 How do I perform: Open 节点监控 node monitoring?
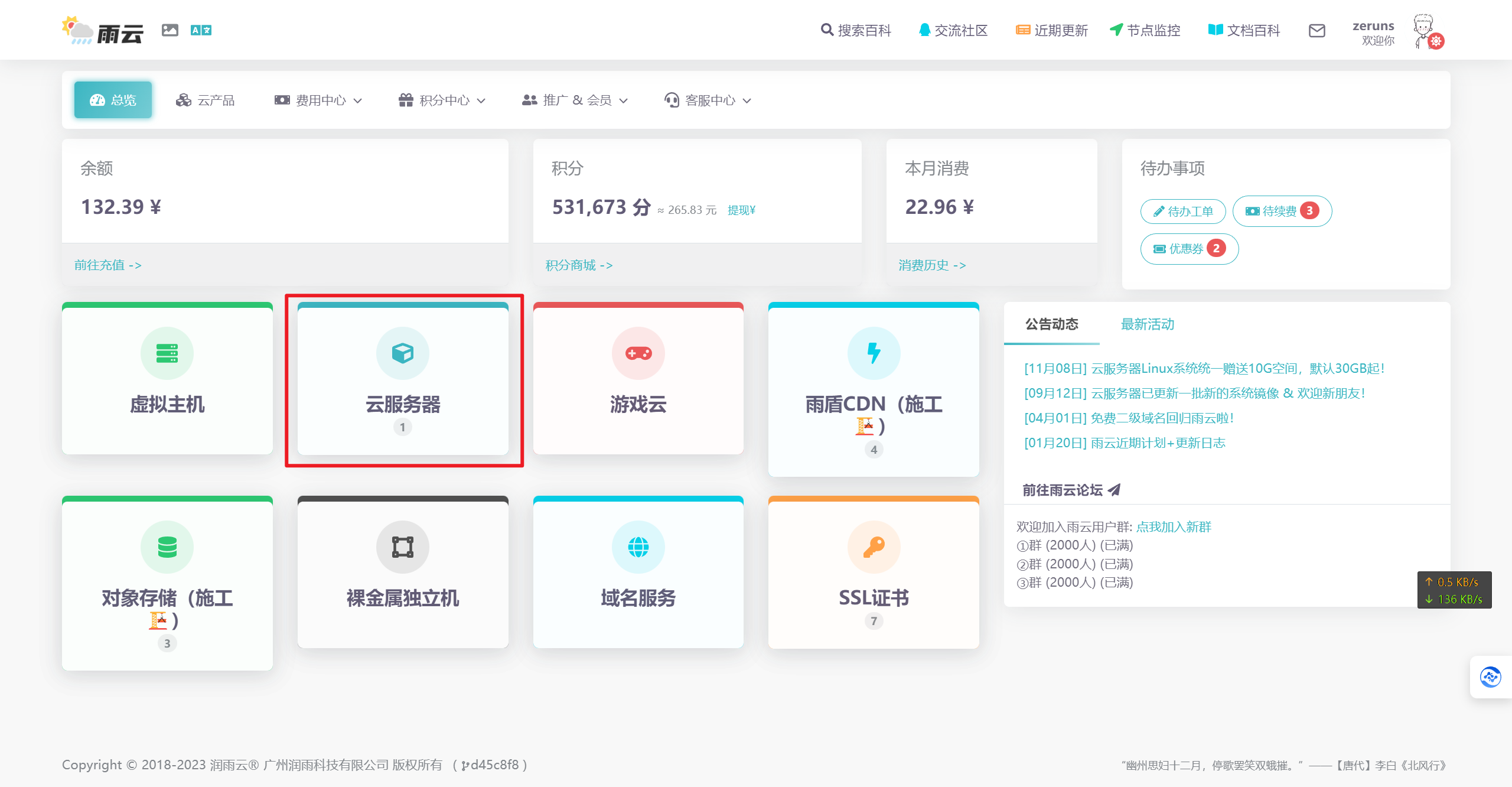(x=1145, y=30)
